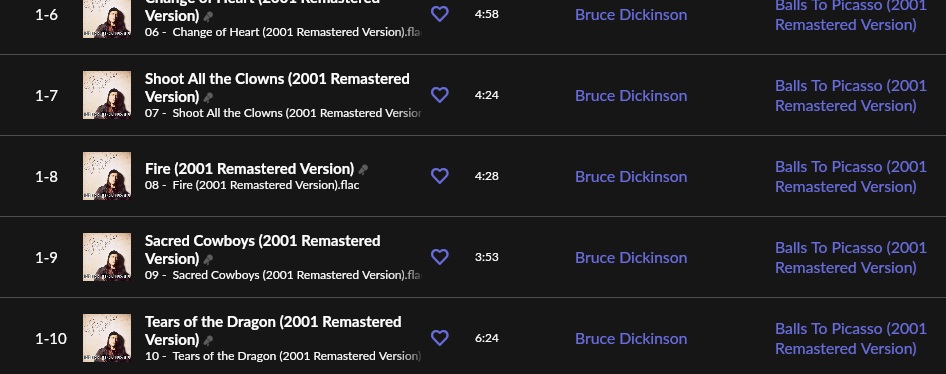
Task: Select Tears of the Dragon track title
Action: coord(273,330)
